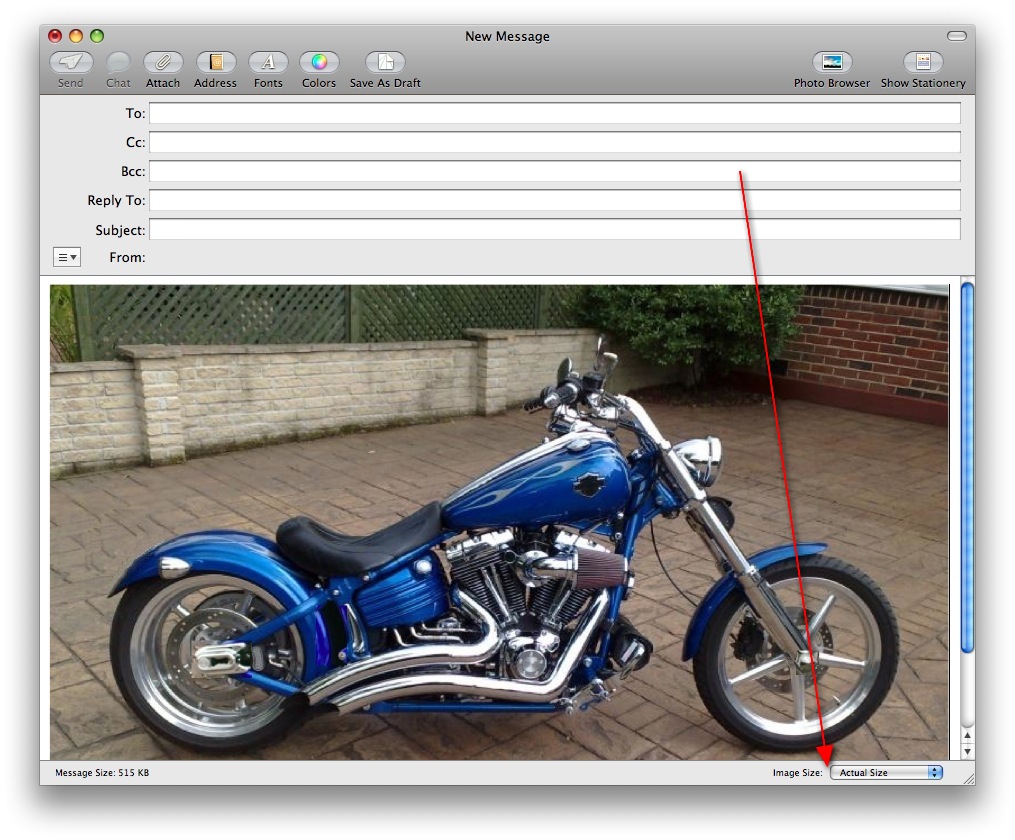The height and width of the screenshot is (840, 1015).
Task: Toggle the toolbar pill button
Action: click(957, 36)
